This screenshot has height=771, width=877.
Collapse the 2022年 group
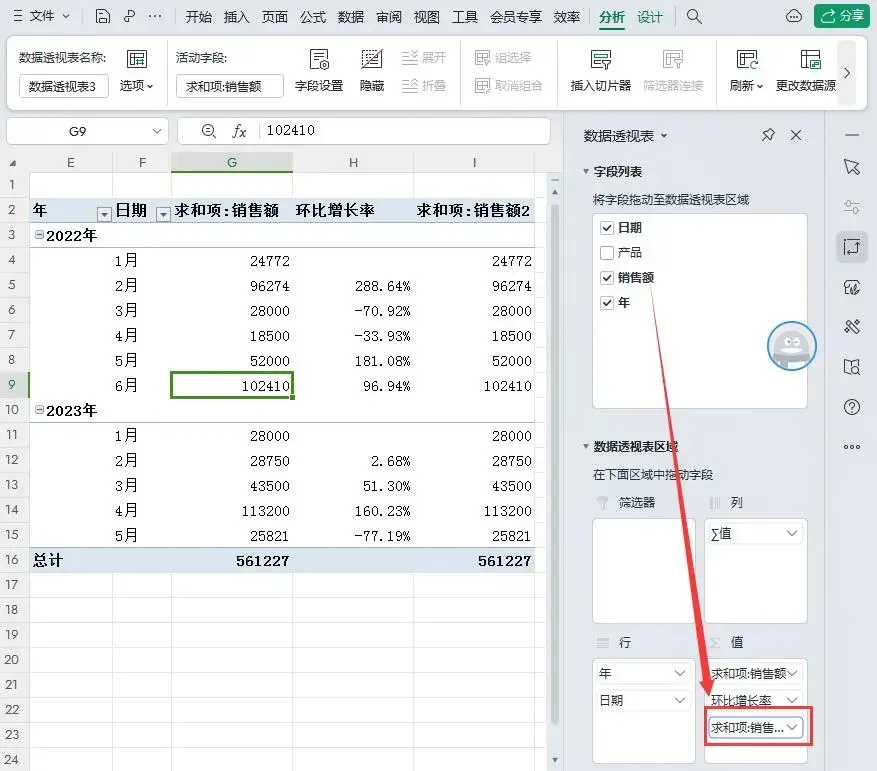[39, 235]
